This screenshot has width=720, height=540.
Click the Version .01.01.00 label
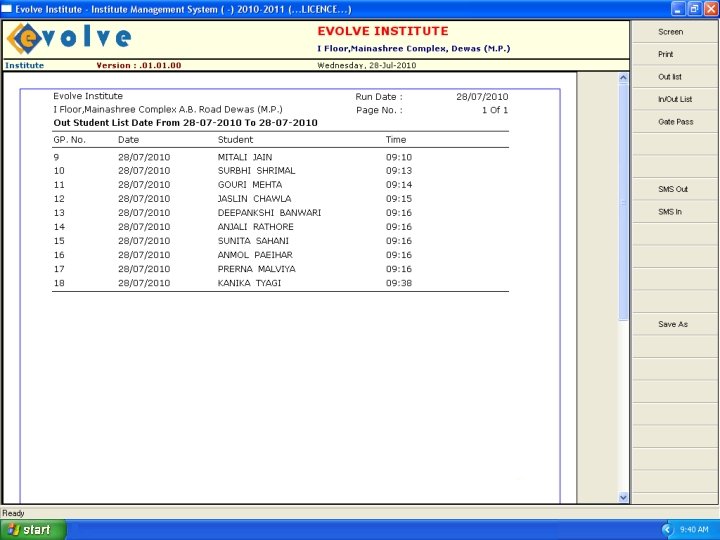(139, 65)
